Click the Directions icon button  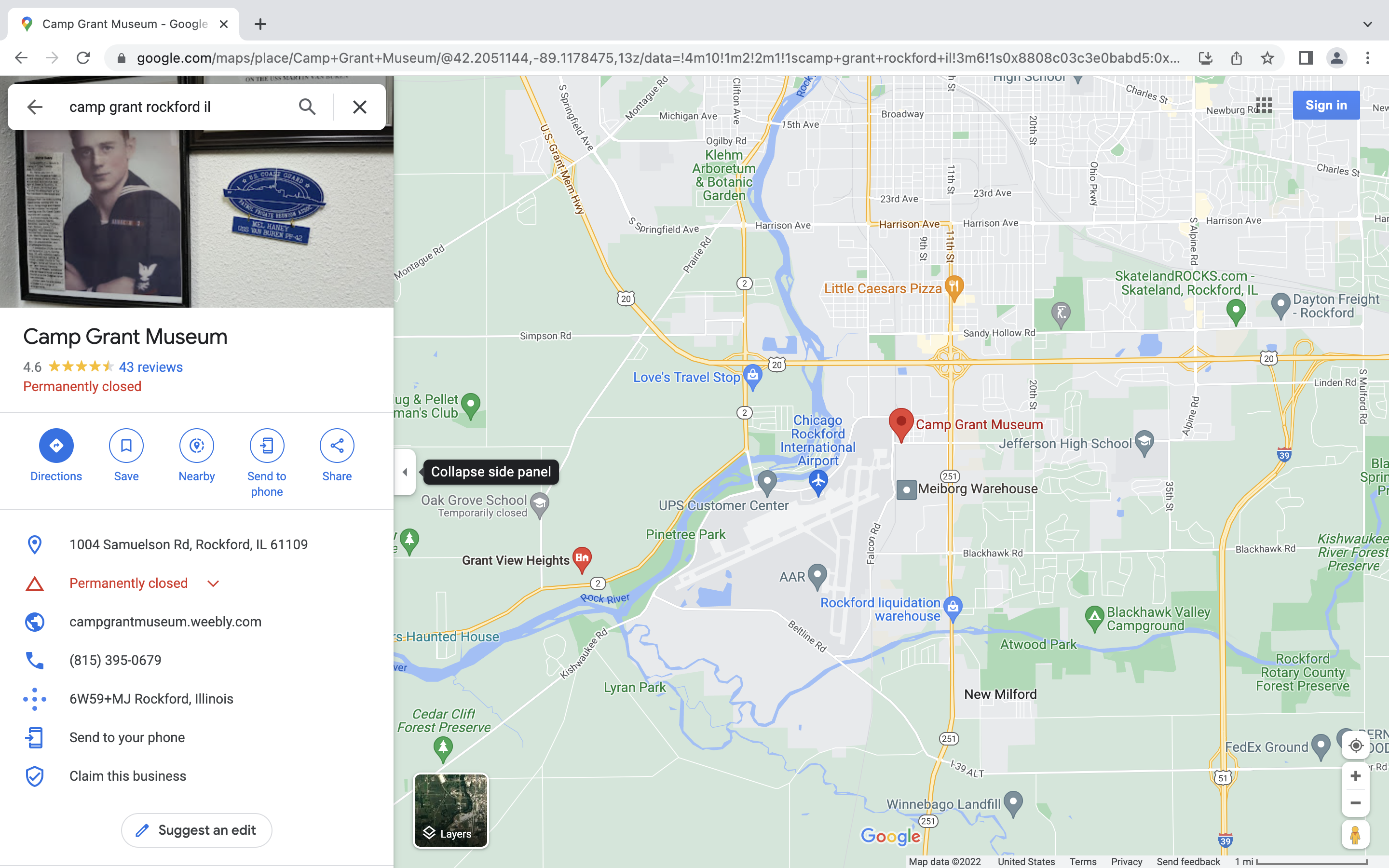click(55, 446)
